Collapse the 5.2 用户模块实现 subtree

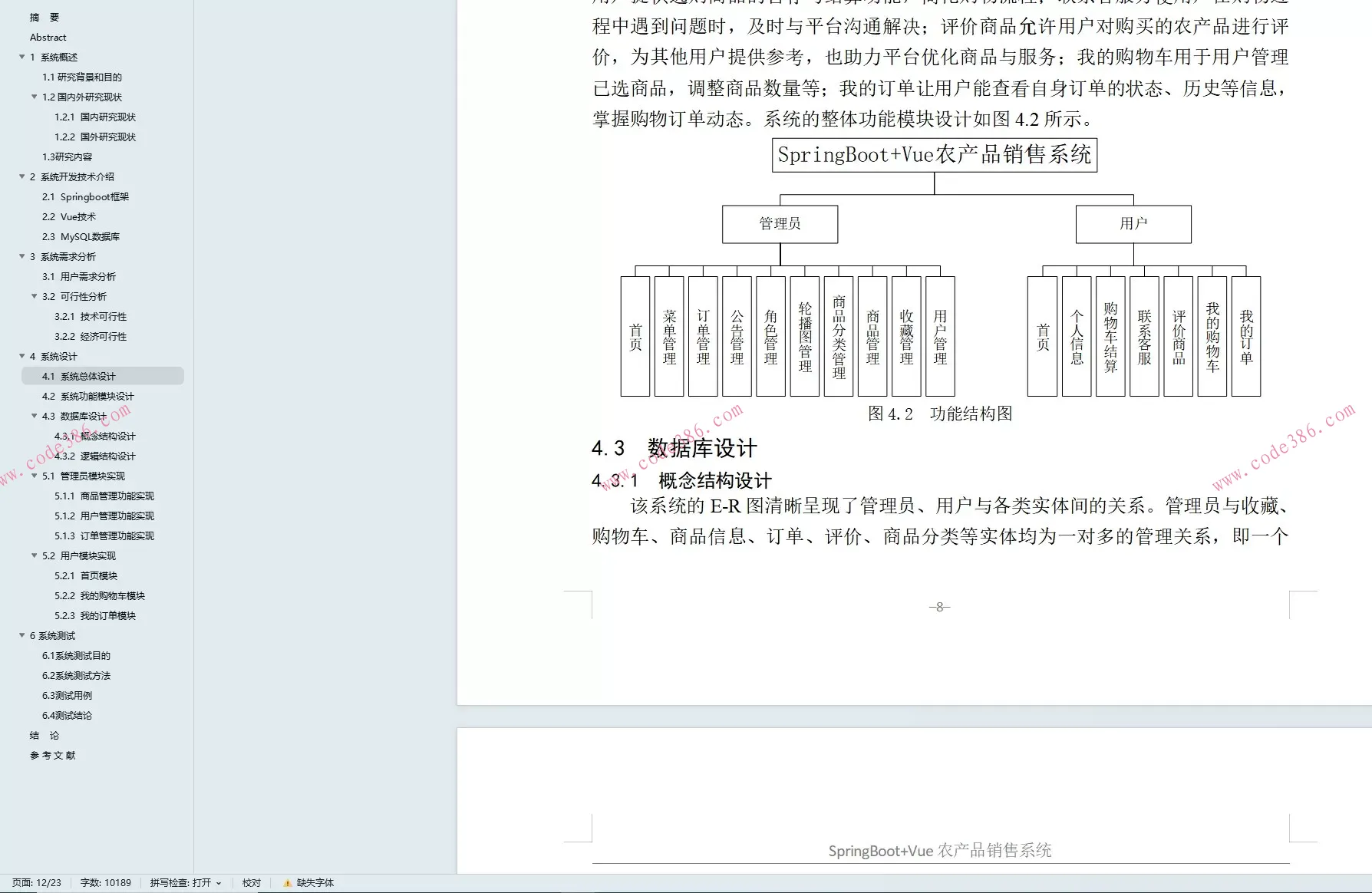[34, 555]
